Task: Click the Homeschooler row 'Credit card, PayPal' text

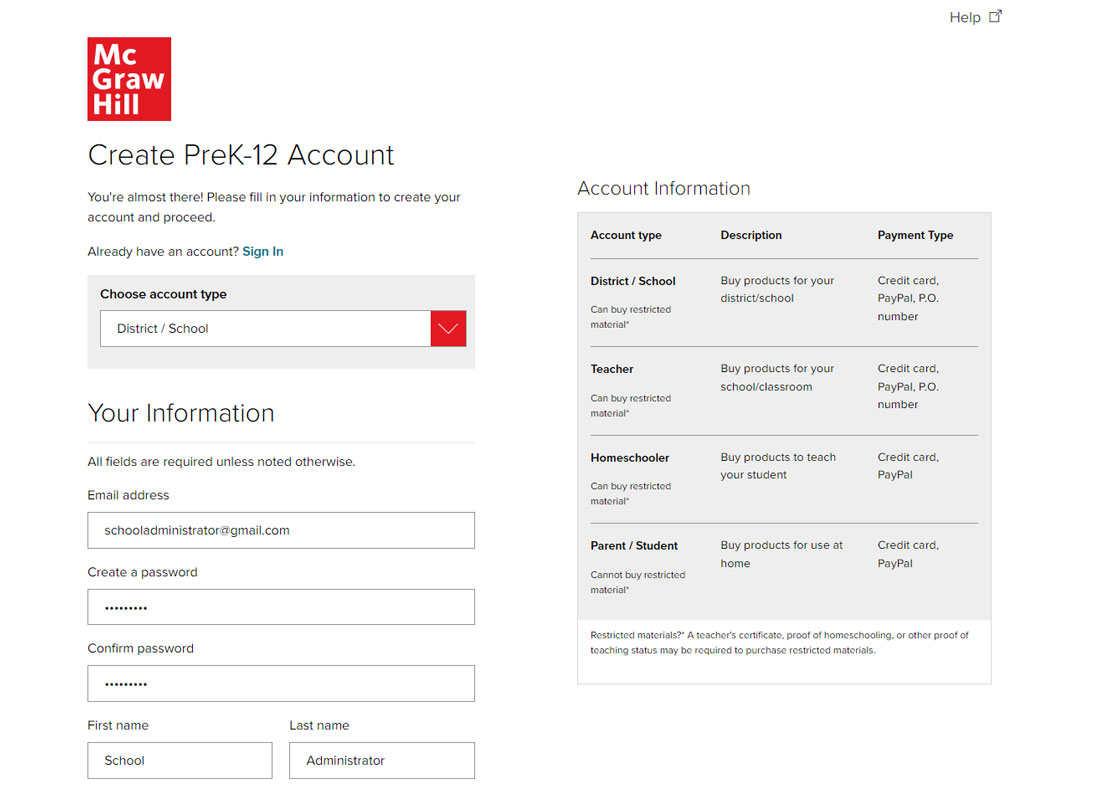Action: (908, 466)
